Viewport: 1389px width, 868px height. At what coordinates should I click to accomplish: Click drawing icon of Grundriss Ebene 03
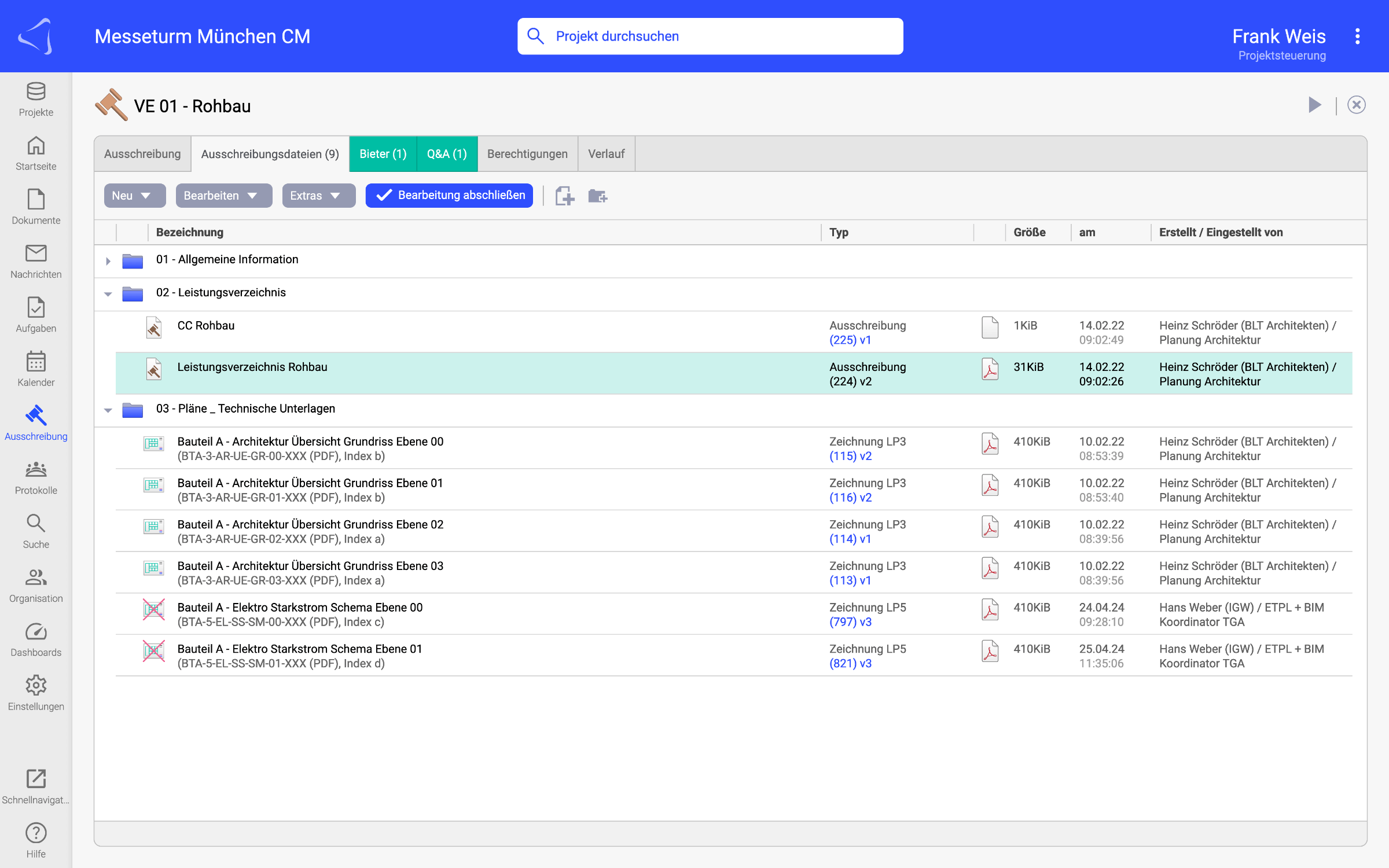153,568
